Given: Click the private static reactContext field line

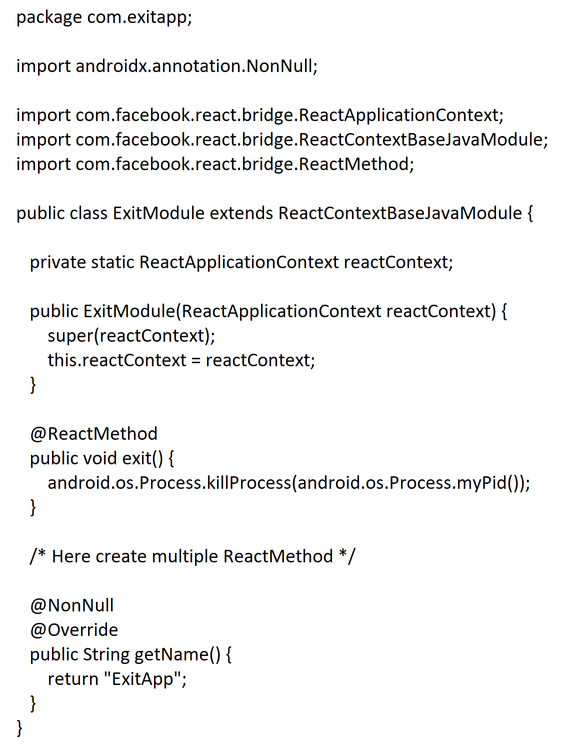Looking at the screenshot, I should 241,262.
